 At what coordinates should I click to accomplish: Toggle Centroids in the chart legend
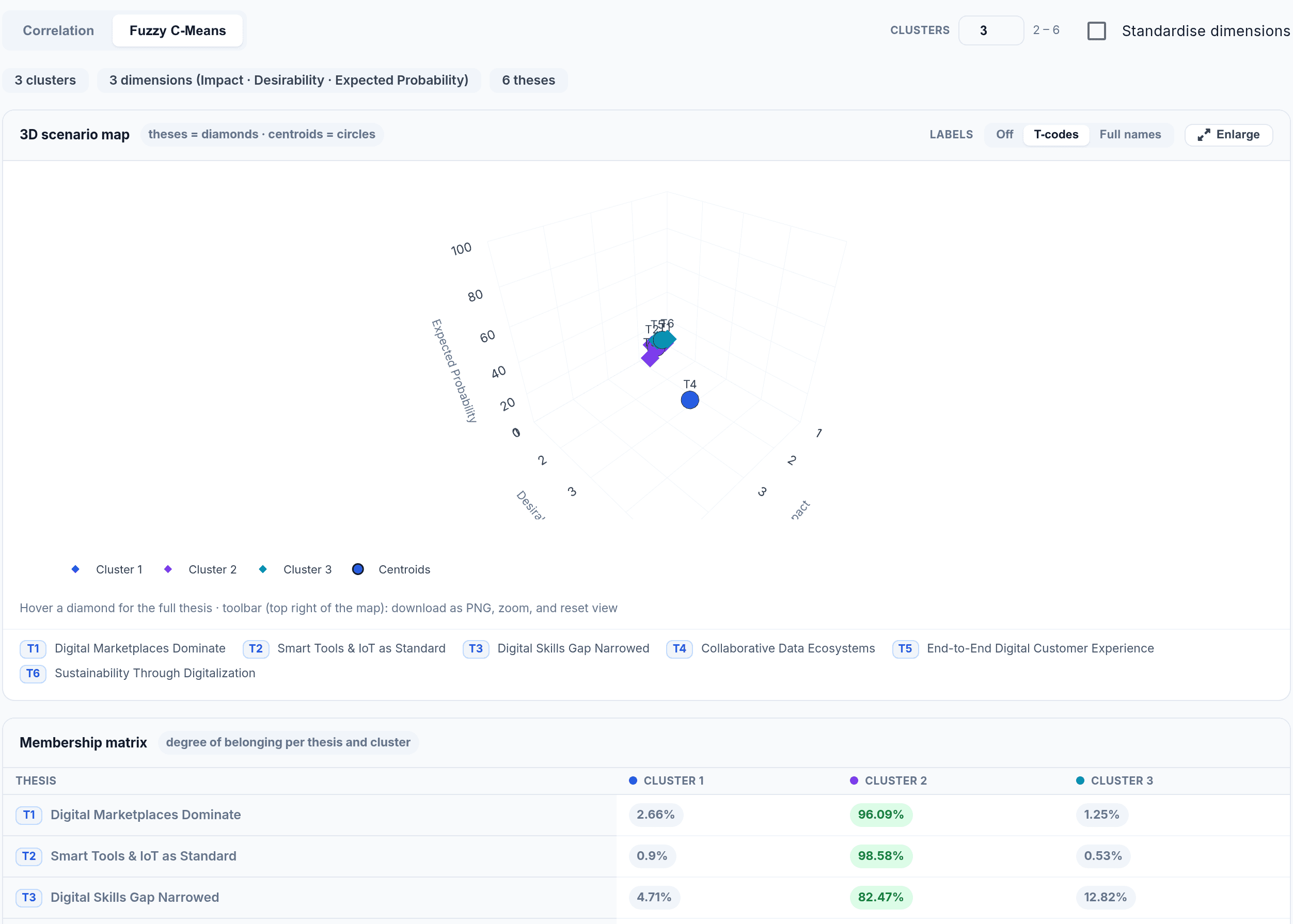click(391, 569)
